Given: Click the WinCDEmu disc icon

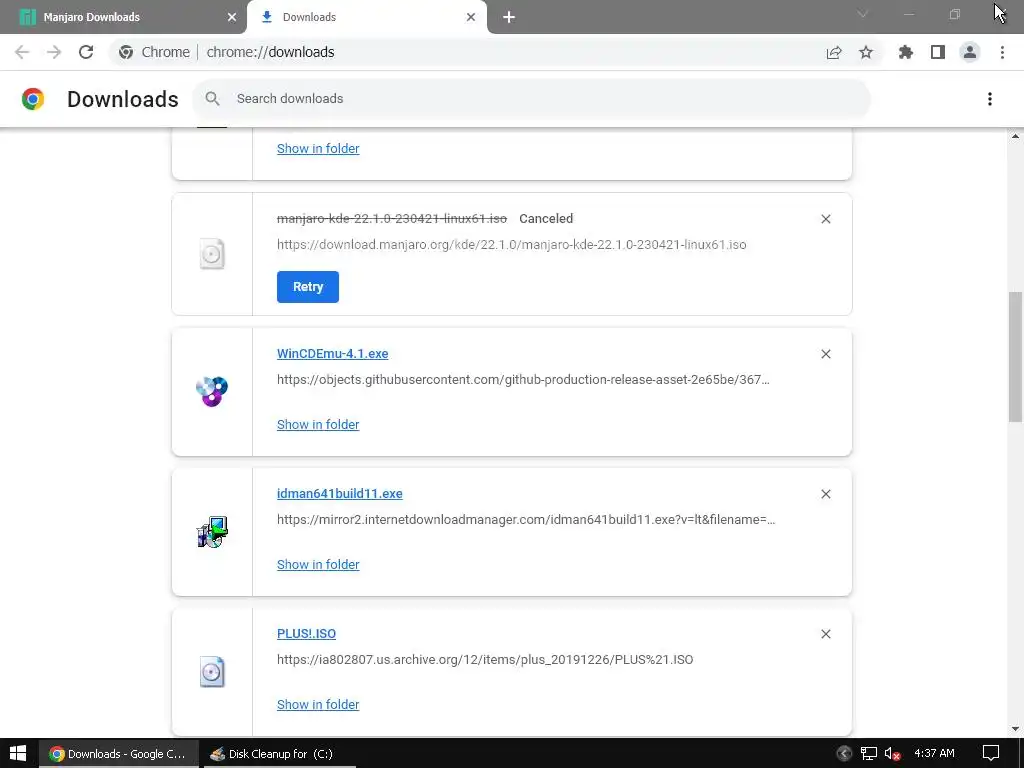Looking at the screenshot, I should pos(212,391).
